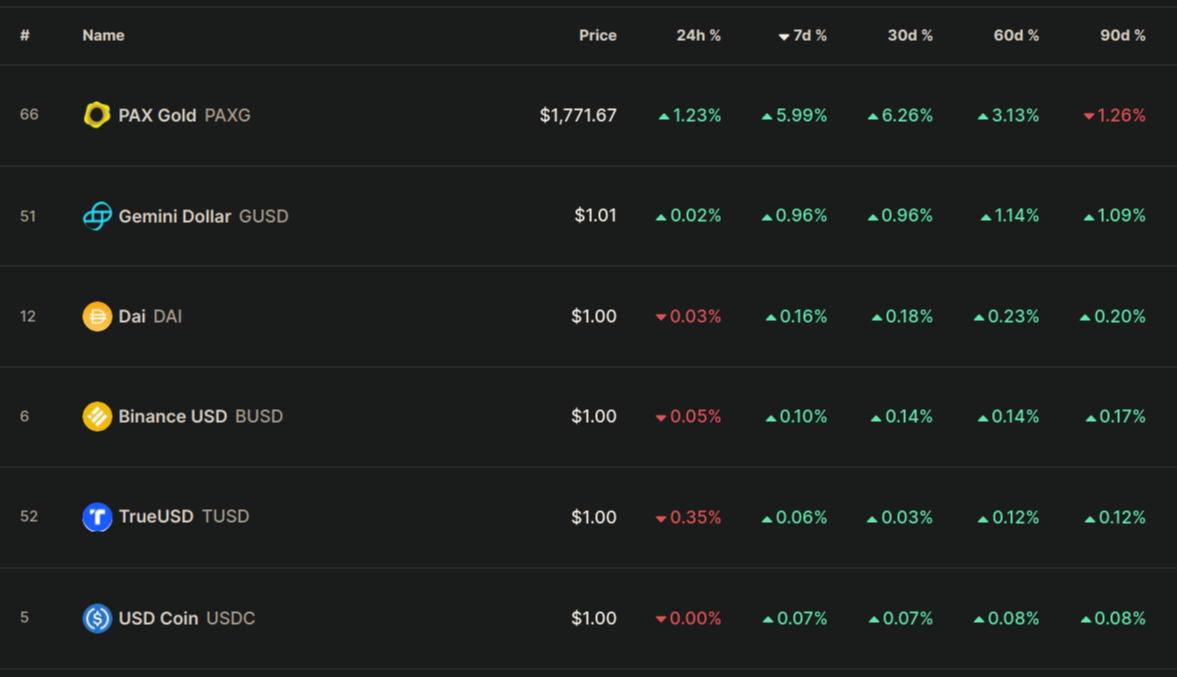Viewport: 1177px width, 677px height.
Task: Sort by the Name column header
Action: click(103, 35)
